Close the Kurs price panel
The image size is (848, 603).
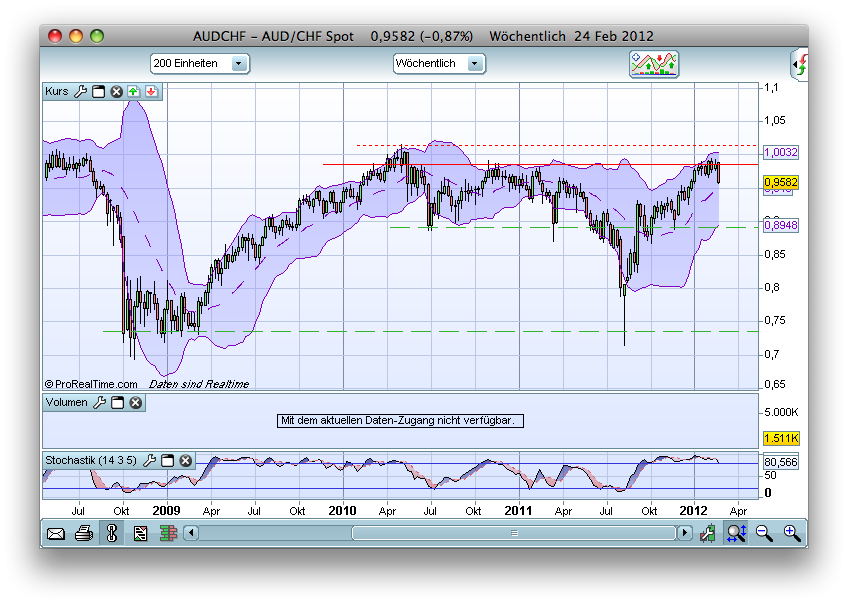116,91
